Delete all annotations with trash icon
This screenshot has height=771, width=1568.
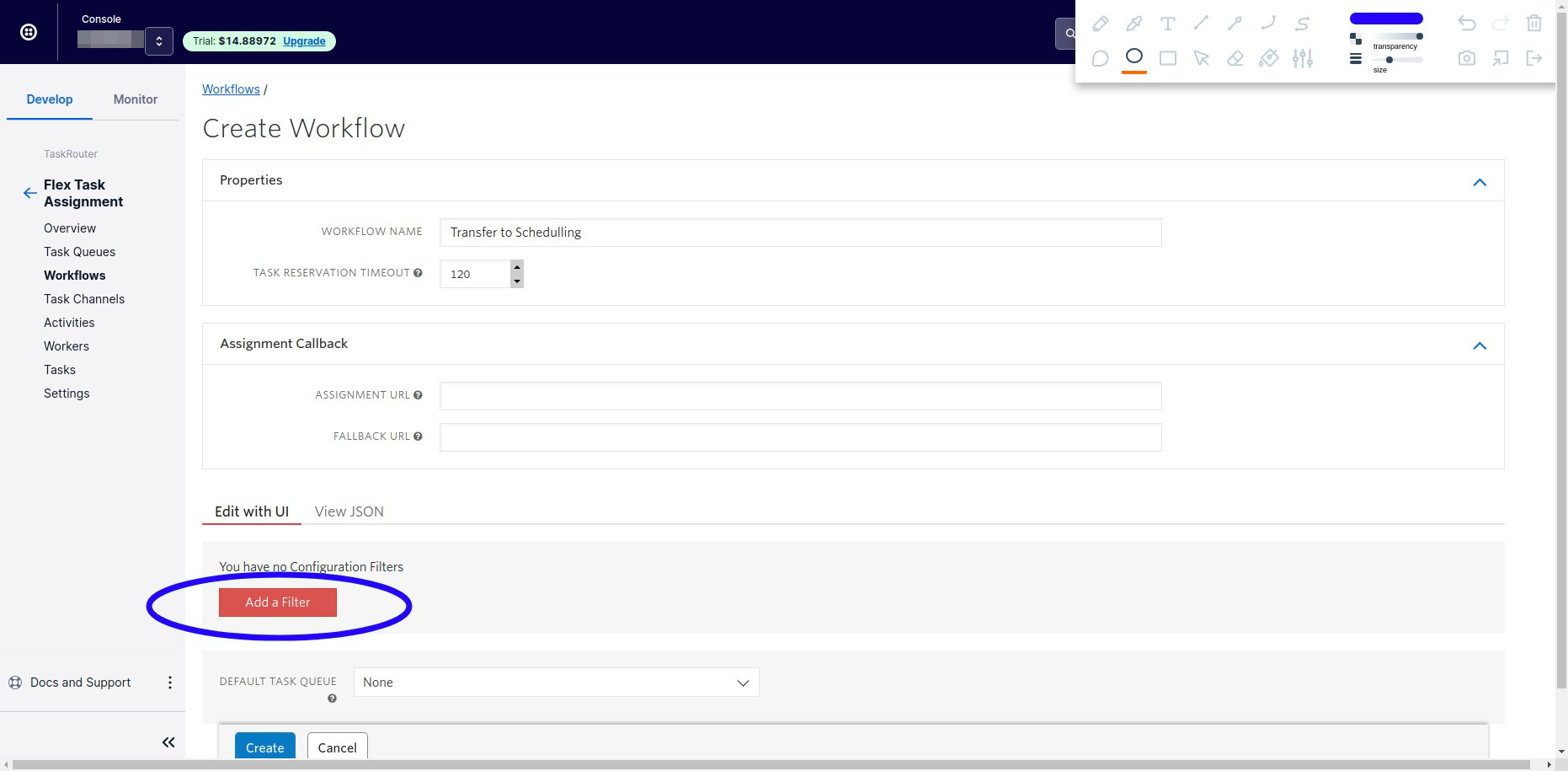point(1534,24)
